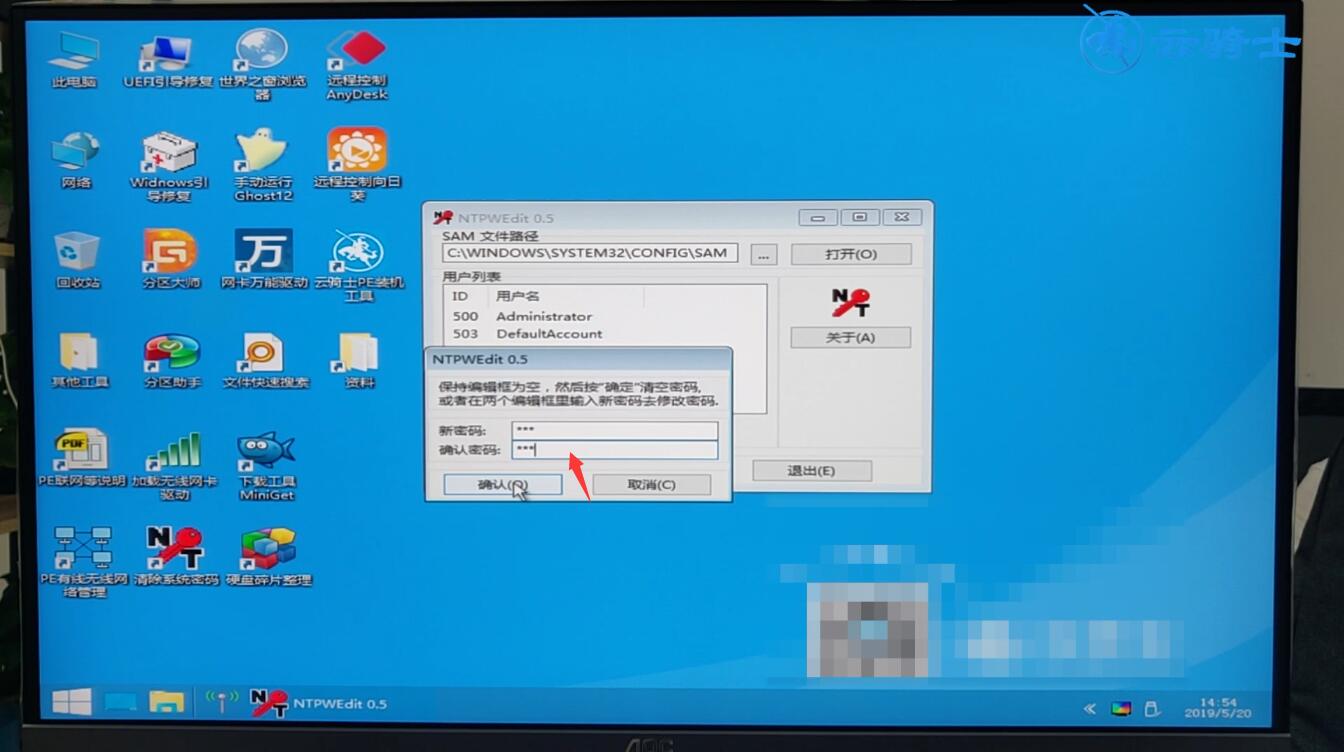
Task: Open the 网络 desktop icon
Action: tap(76, 160)
